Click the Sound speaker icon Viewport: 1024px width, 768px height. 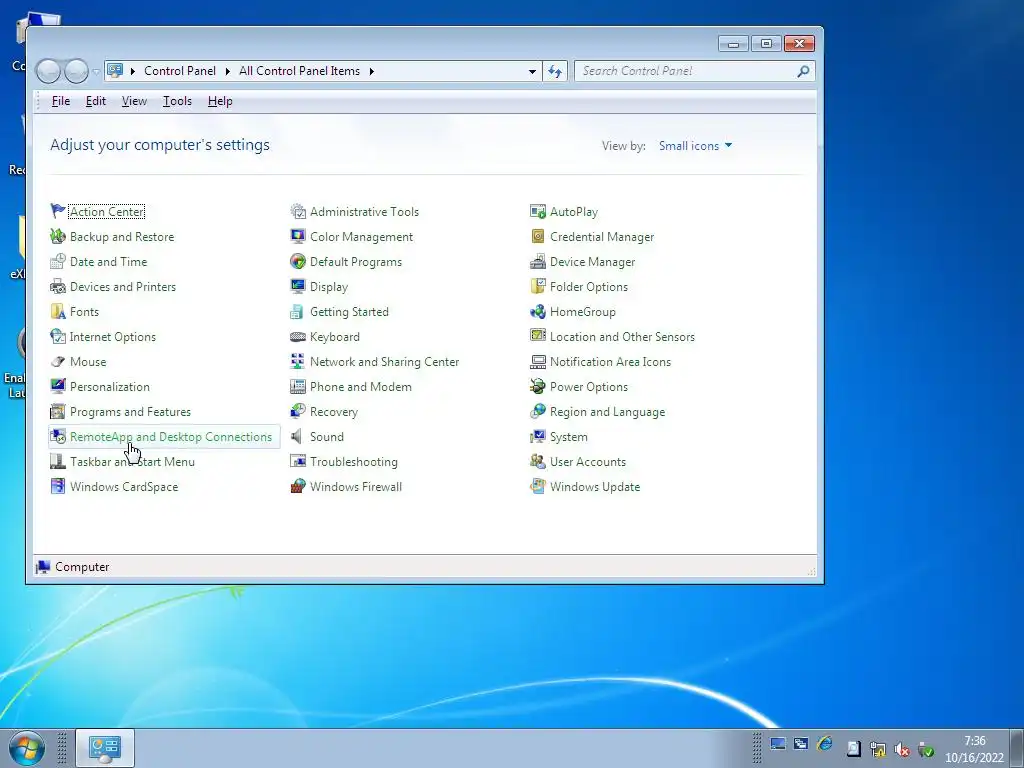pos(298,436)
